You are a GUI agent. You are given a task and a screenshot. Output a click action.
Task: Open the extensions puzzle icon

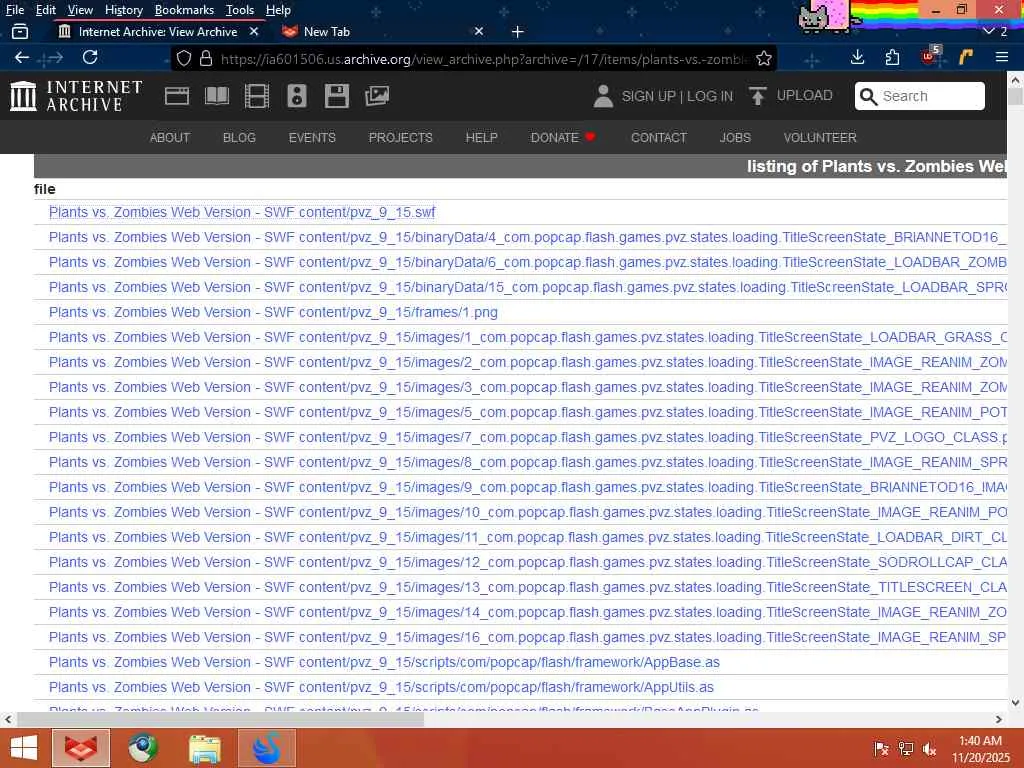[x=892, y=57]
